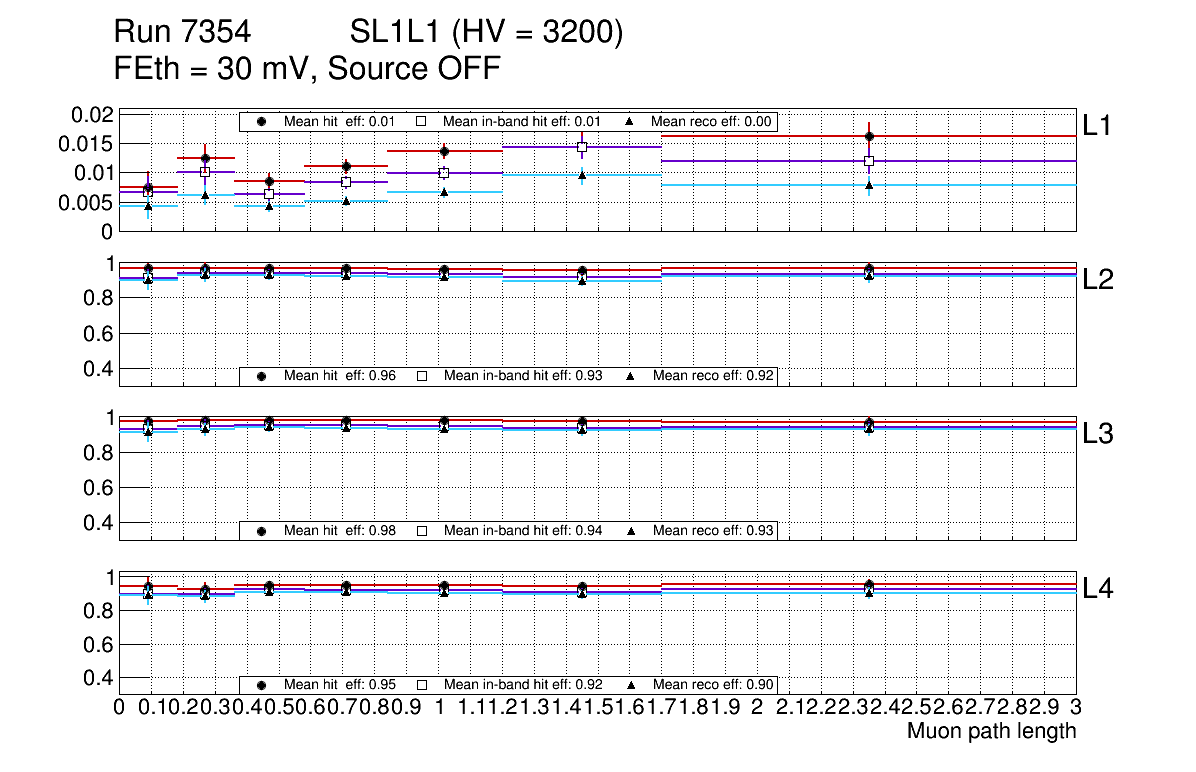The image size is (1196, 772).
Task: Select 'Mean in-band hit eff: 0.92' legend entry
Action: coord(522,685)
